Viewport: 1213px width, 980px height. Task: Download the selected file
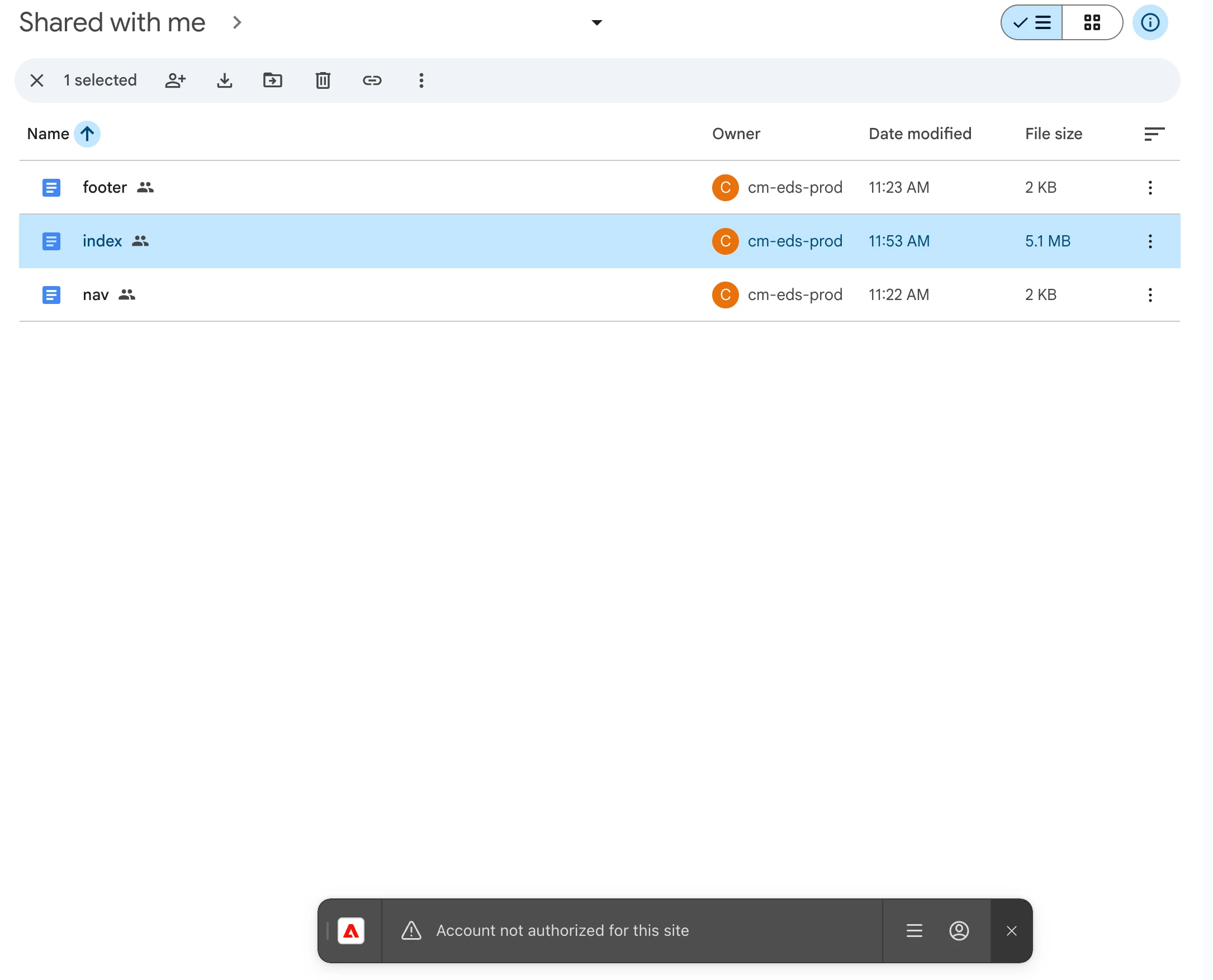(224, 80)
